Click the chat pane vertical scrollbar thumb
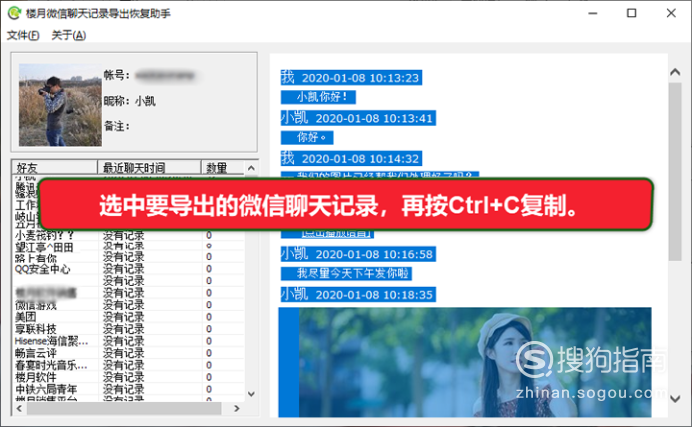This screenshot has height=427, width=692. 675,172
